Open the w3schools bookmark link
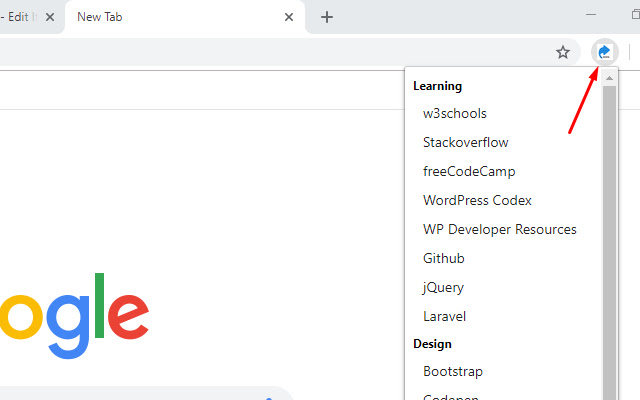Image resolution: width=640 pixels, height=400 pixels. 455,113
